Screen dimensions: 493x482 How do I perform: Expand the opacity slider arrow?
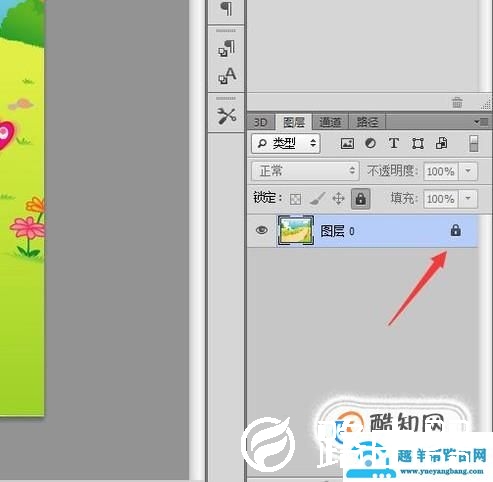(x=468, y=171)
